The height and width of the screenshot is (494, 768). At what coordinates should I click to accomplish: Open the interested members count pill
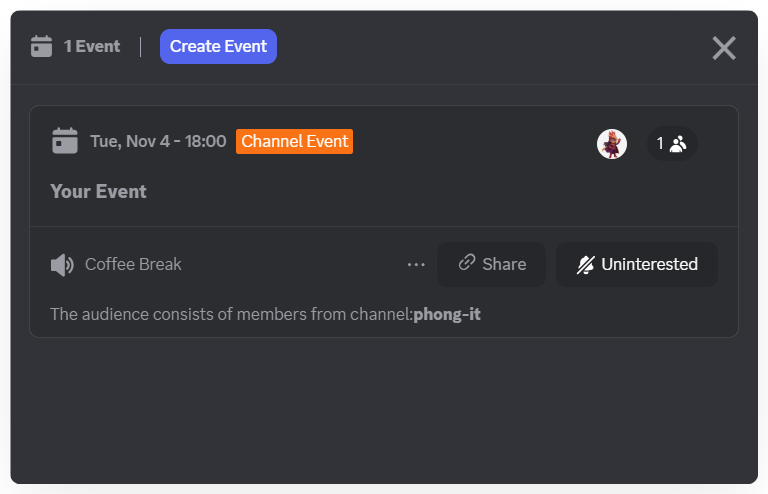pos(671,144)
